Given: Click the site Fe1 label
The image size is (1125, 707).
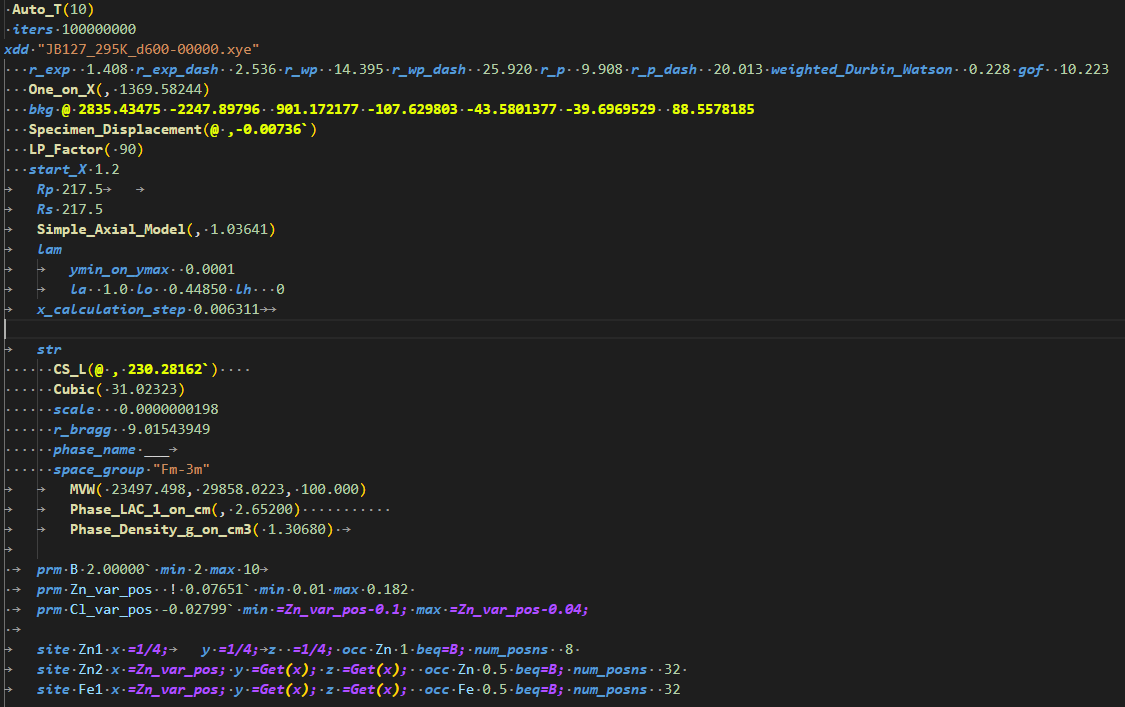Looking at the screenshot, I should click(x=90, y=690).
